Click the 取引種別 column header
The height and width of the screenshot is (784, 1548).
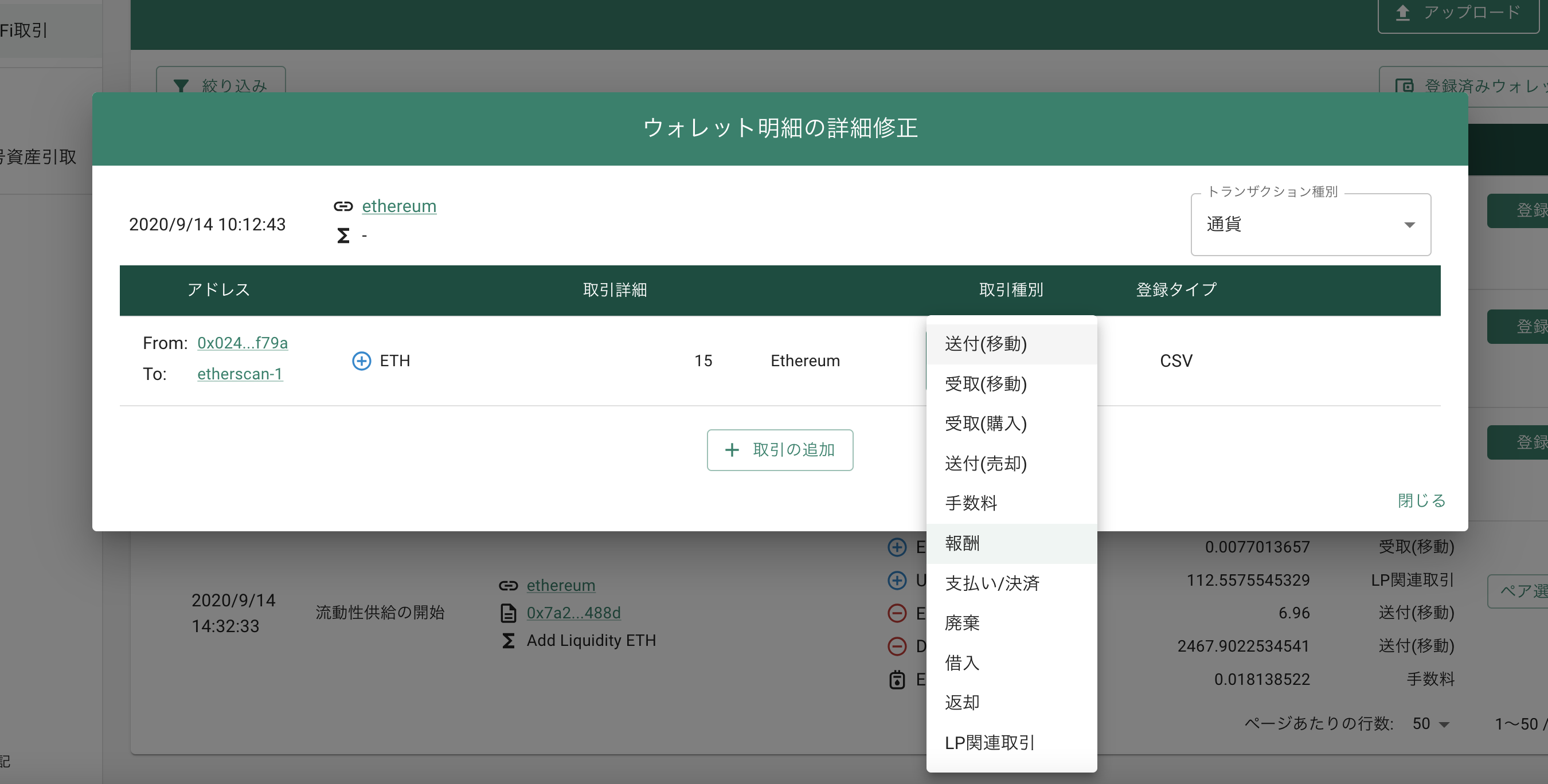pos(1011,289)
